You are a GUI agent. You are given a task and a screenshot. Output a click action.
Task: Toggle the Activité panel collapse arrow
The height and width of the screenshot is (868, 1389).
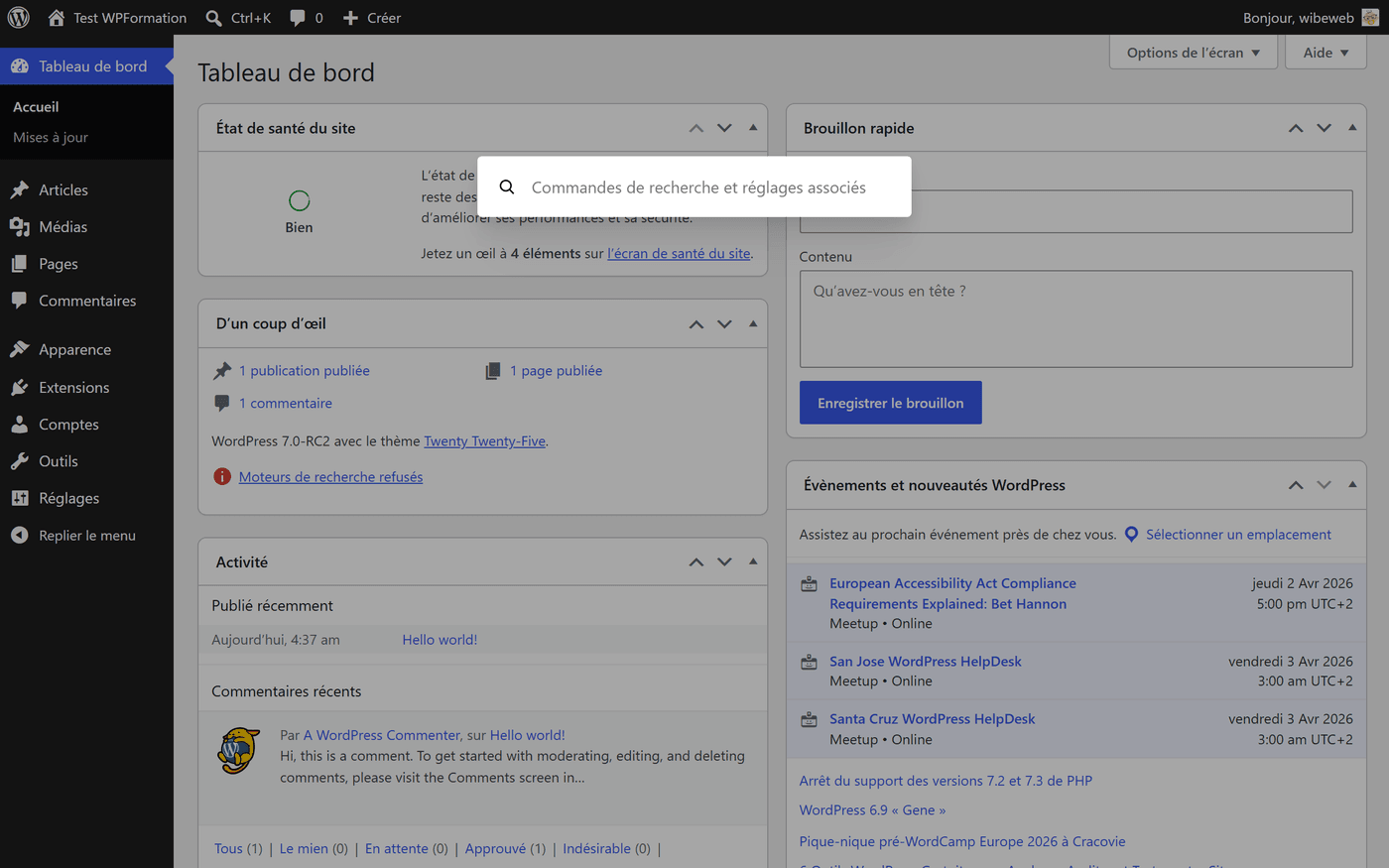tap(753, 561)
